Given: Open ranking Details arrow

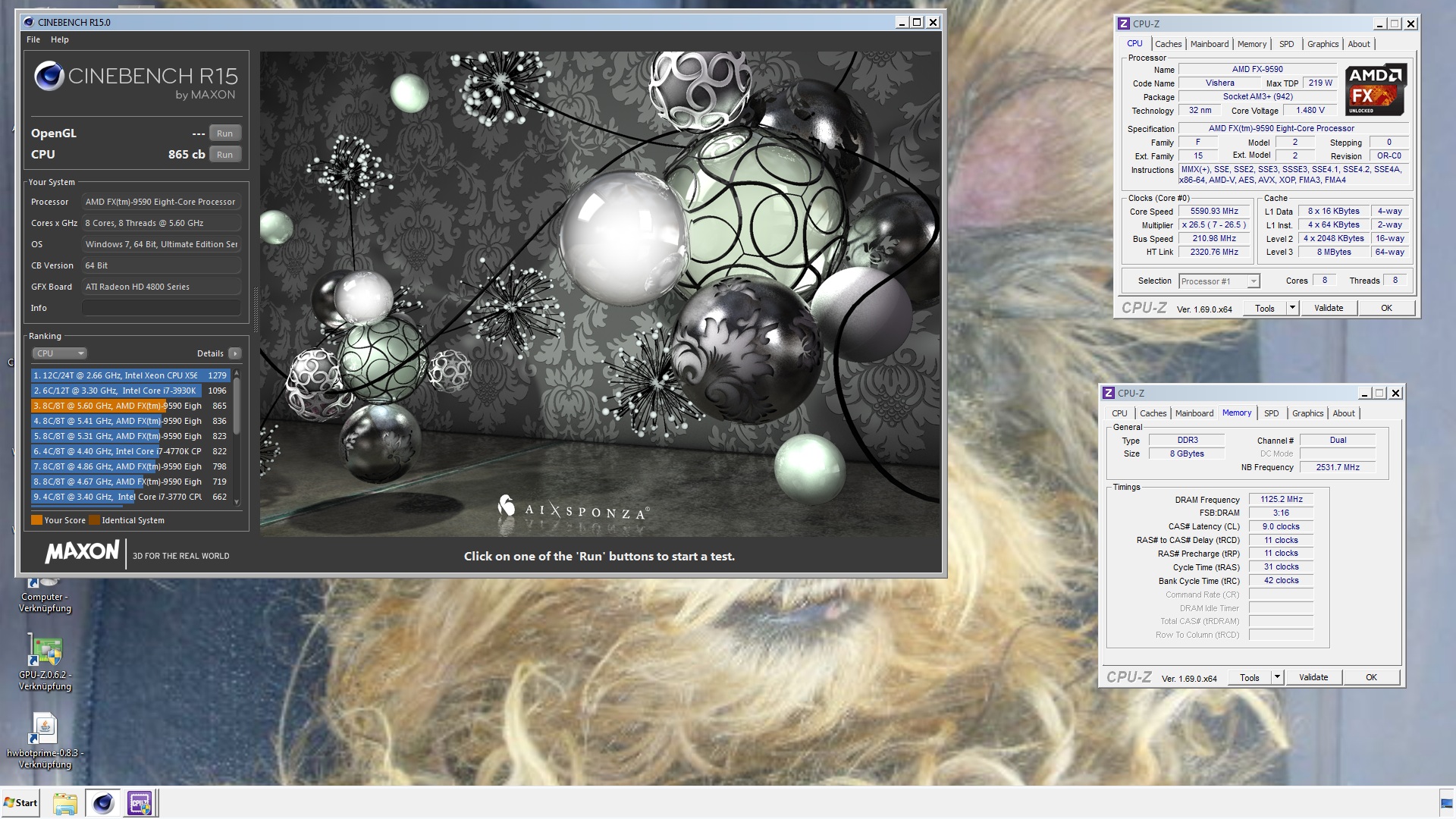Looking at the screenshot, I should click(x=235, y=353).
